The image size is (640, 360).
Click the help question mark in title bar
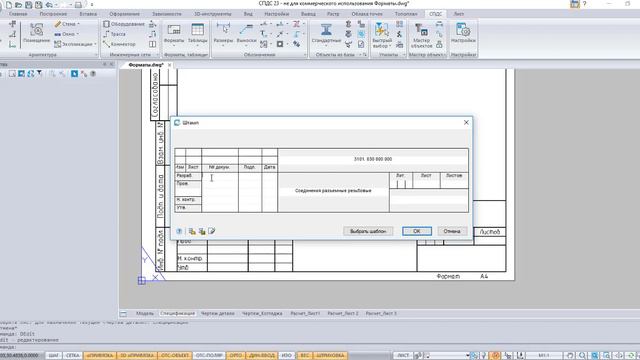tap(584, 4)
